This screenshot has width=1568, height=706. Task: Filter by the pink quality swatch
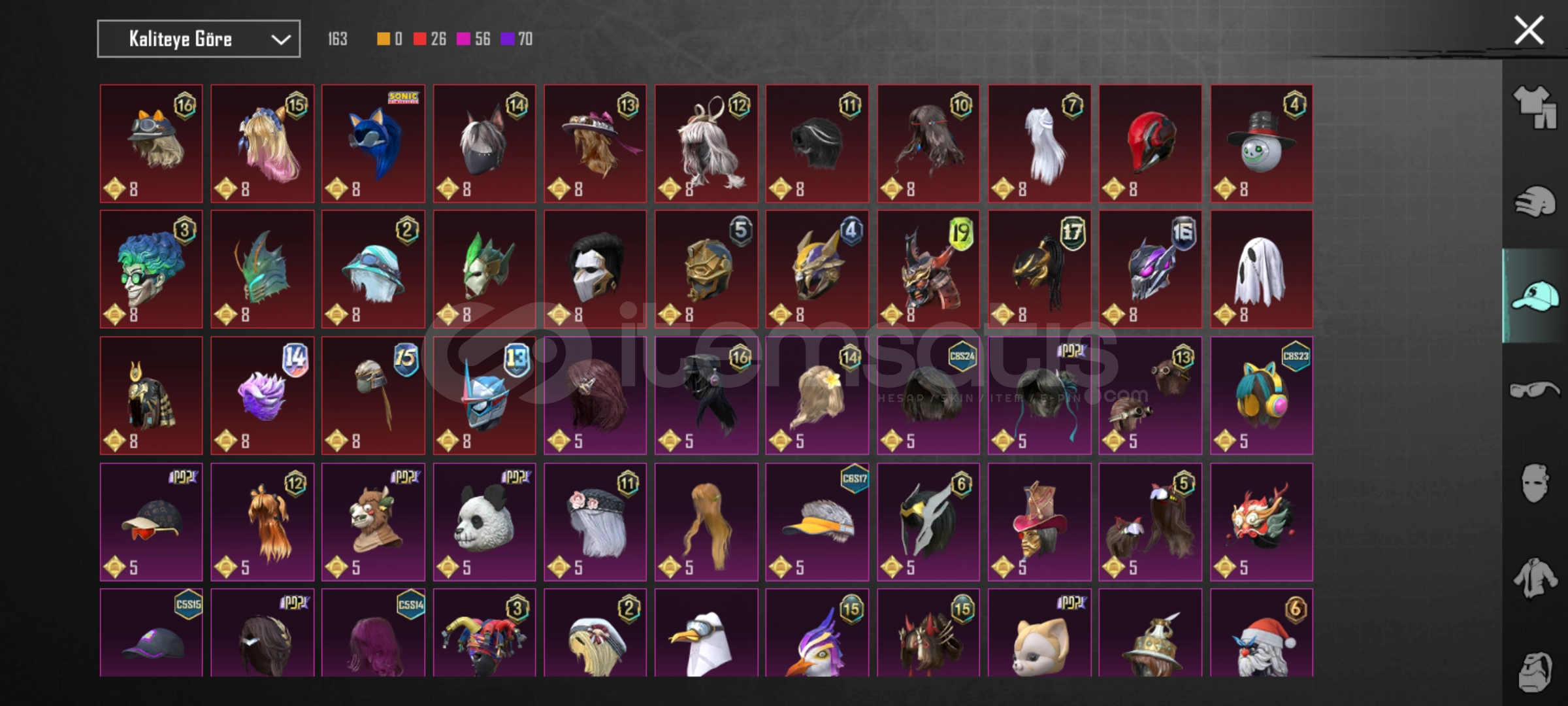coord(463,39)
